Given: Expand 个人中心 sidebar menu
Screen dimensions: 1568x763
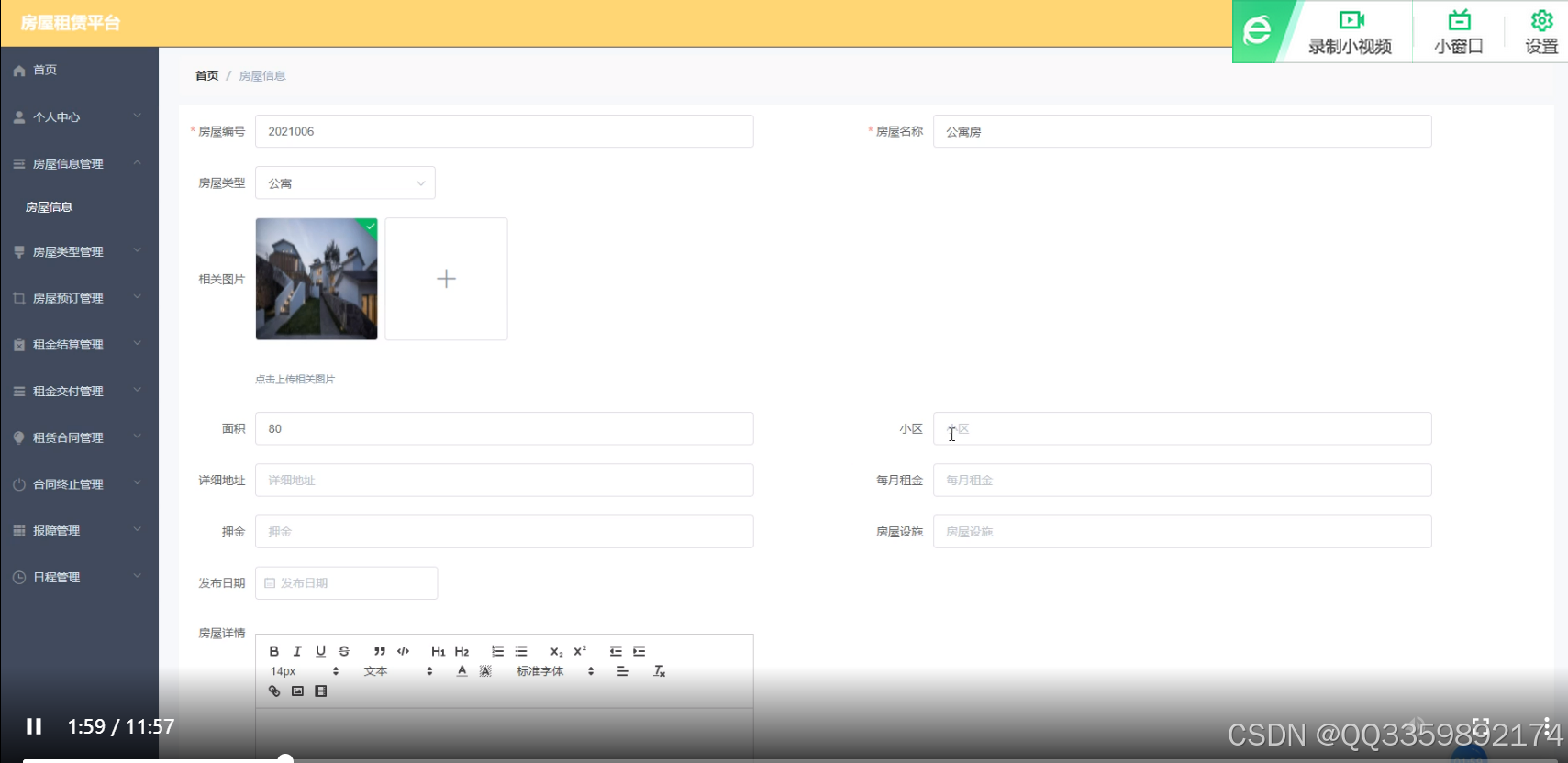Looking at the screenshot, I should click(x=79, y=116).
